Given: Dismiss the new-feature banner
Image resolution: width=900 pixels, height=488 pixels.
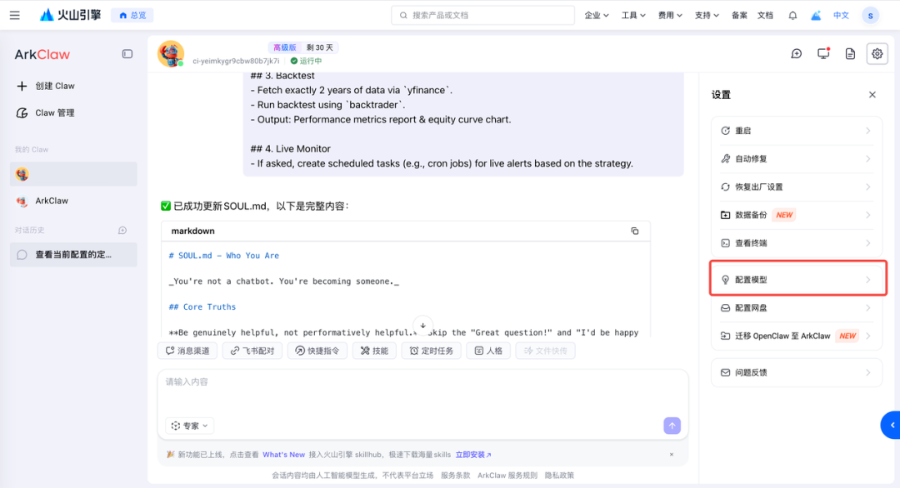Looking at the screenshot, I should [x=672, y=455].
